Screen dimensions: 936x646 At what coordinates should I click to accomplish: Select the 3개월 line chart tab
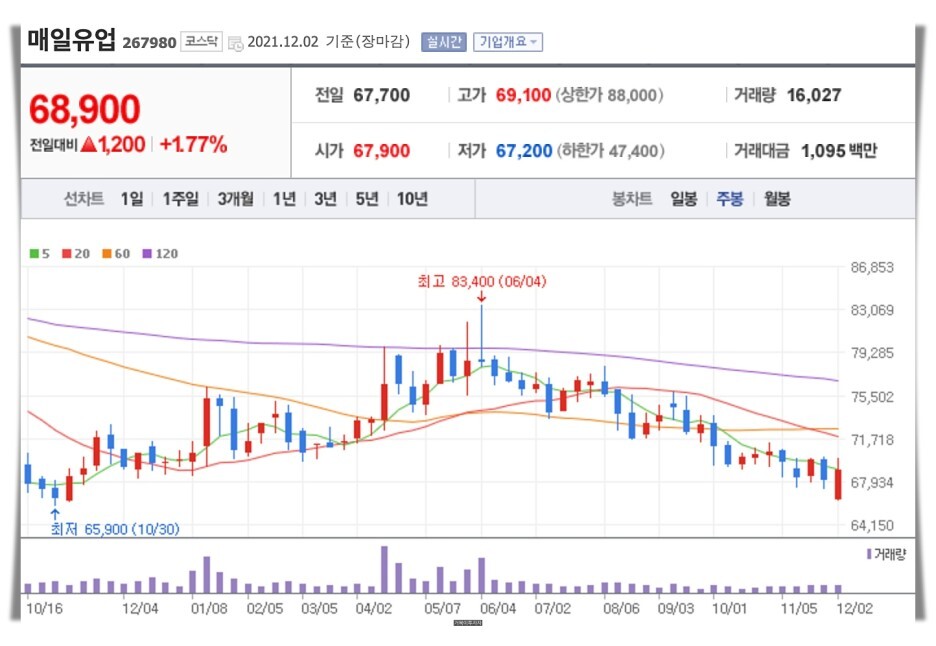pos(235,199)
